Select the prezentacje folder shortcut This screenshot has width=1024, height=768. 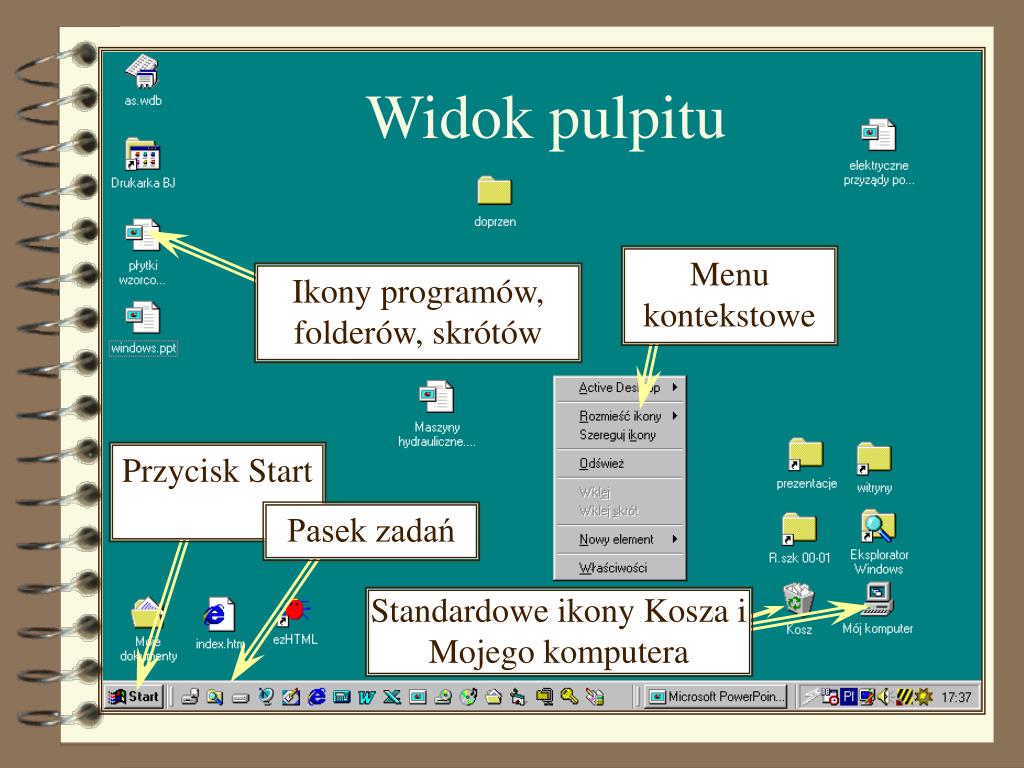coord(806,464)
